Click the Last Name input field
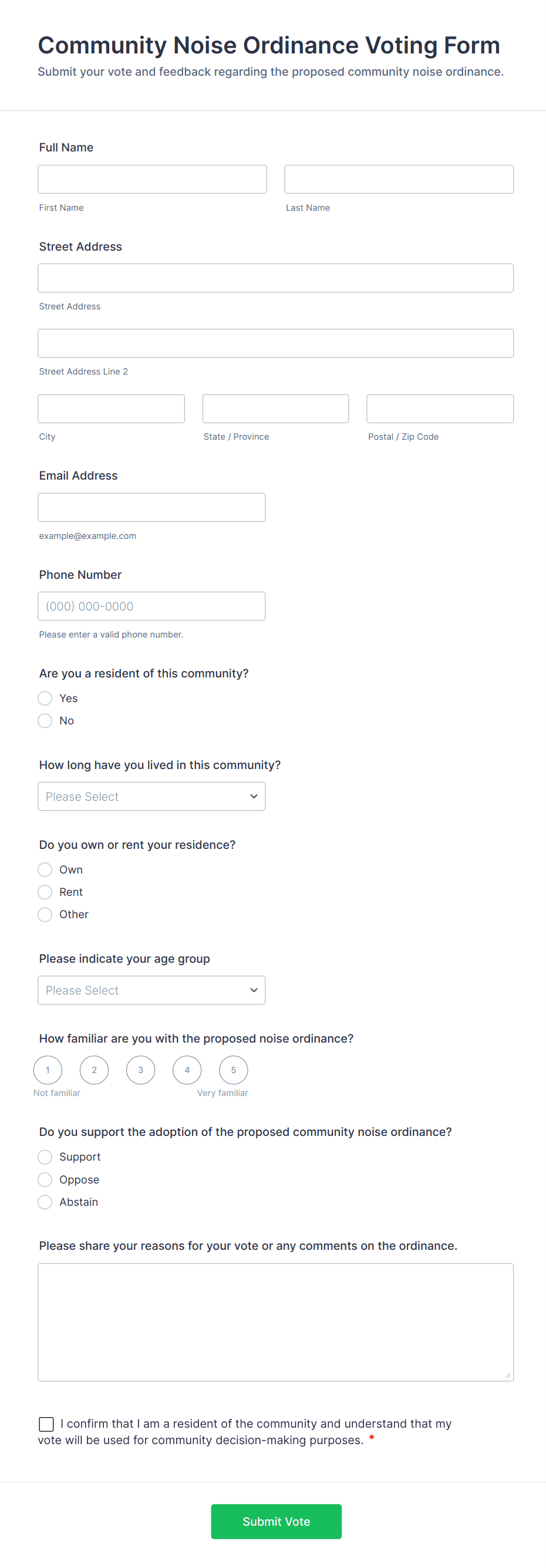The image size is (546, 1568). click(x=399, y=180)
